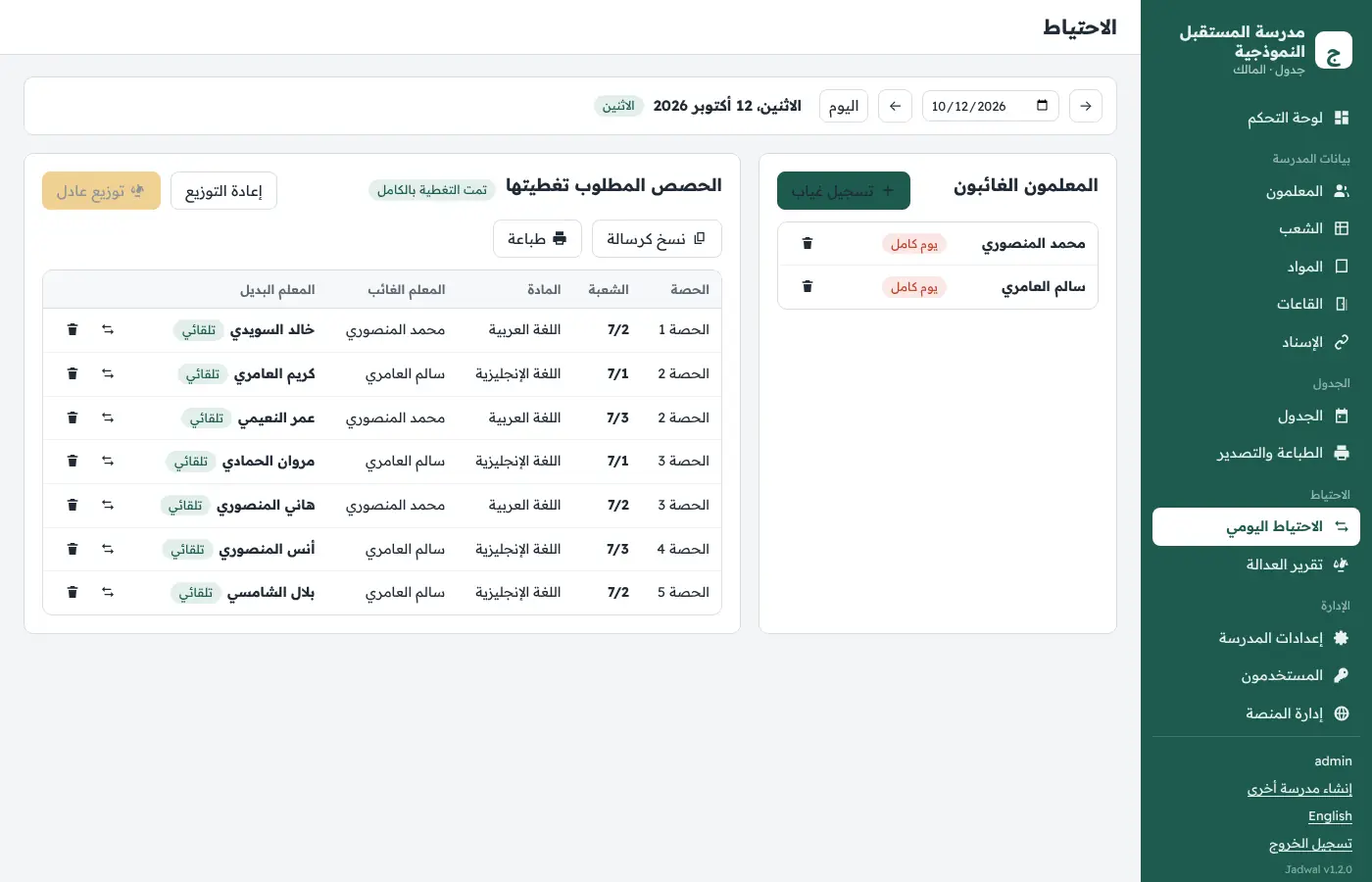Print the coverage list with طباعة

[x=537, y=238]
